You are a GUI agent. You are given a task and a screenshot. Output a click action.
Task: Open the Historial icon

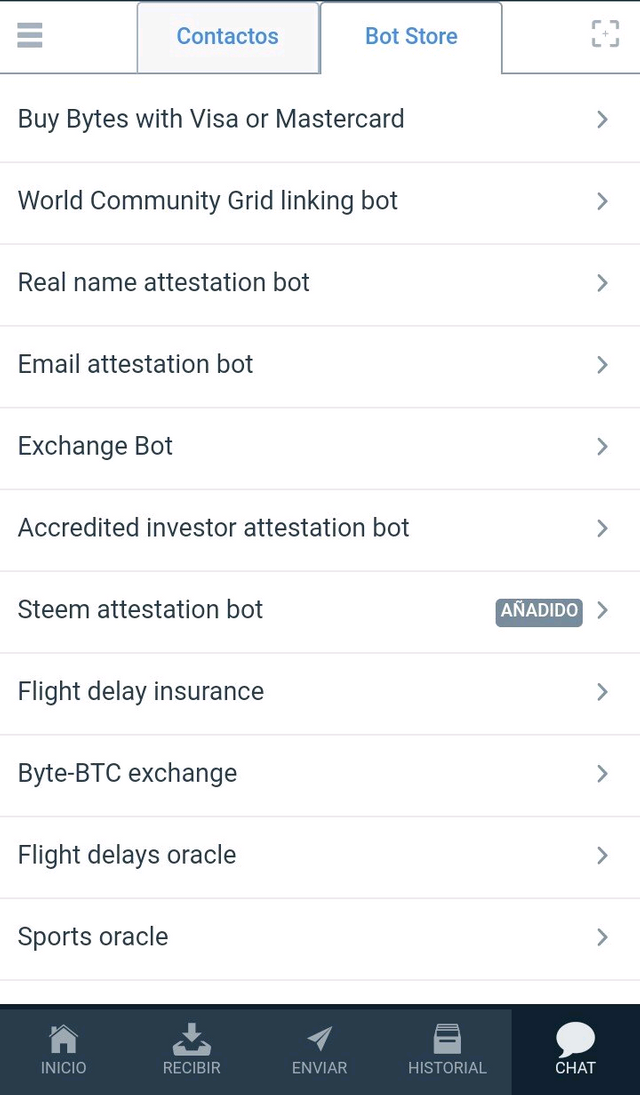[x=447, y=1040]
